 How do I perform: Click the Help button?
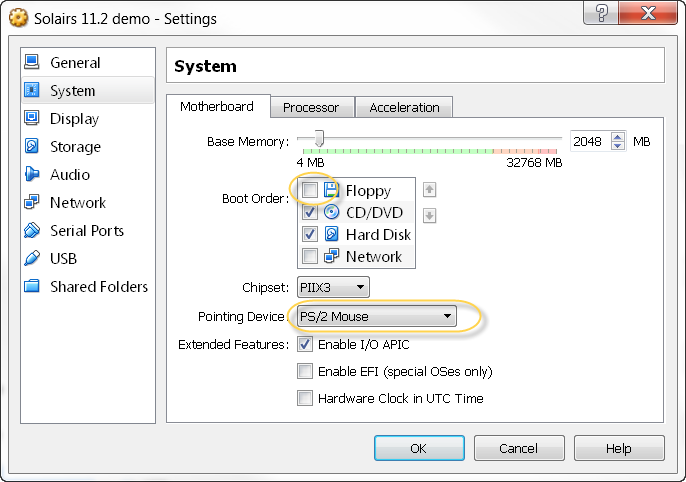coord(619,448)
